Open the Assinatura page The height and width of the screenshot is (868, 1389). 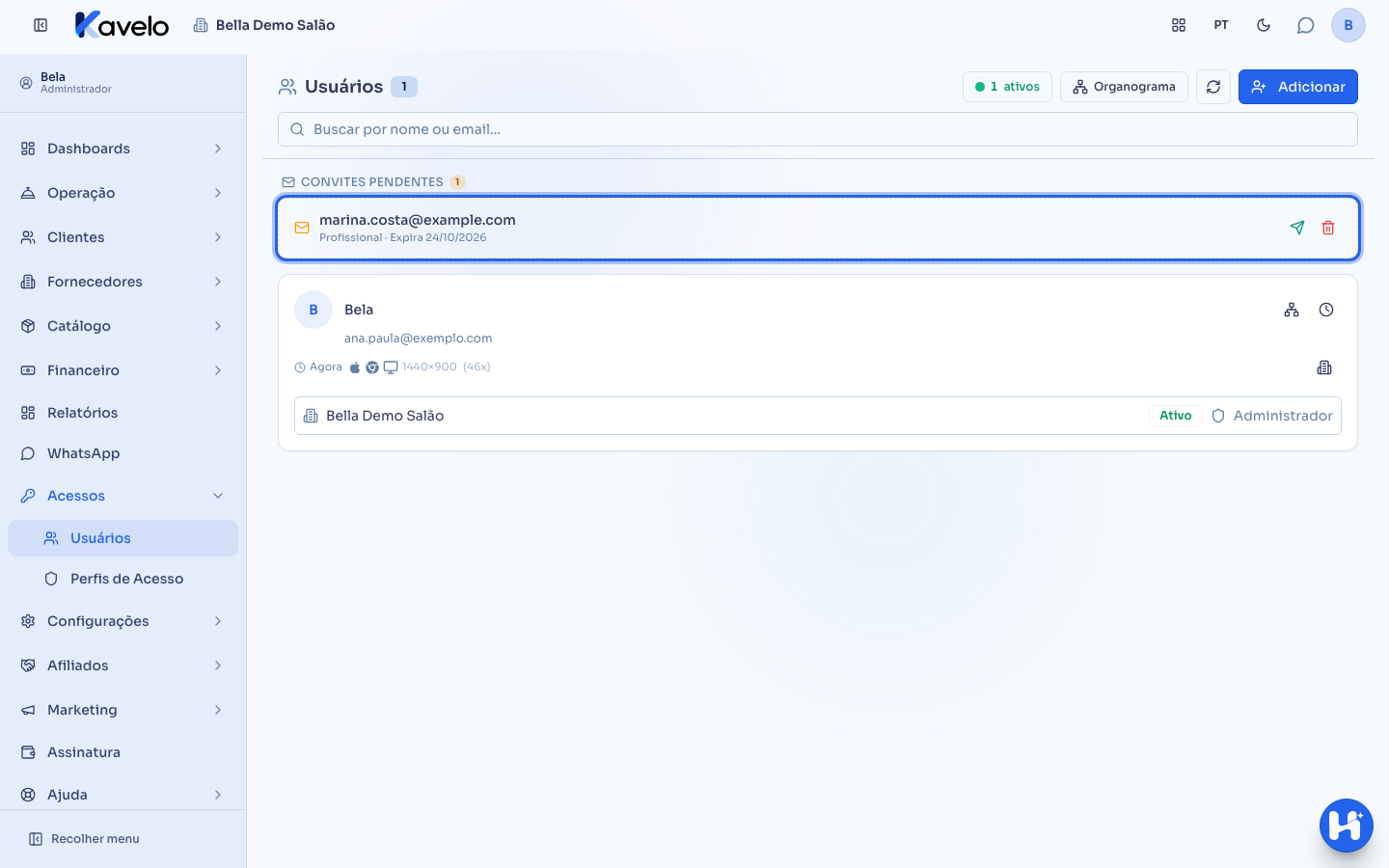coord(123,752)
